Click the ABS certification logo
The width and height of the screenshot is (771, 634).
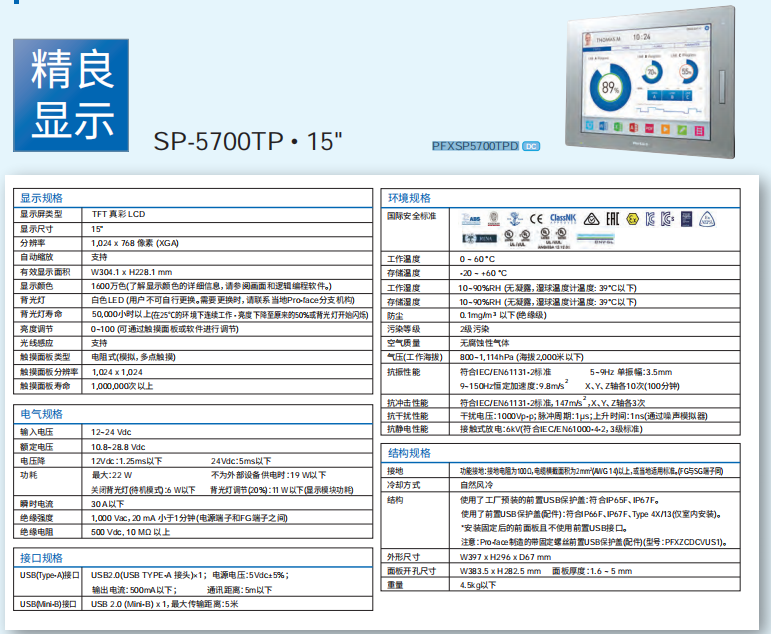click(x=471, y=219)
